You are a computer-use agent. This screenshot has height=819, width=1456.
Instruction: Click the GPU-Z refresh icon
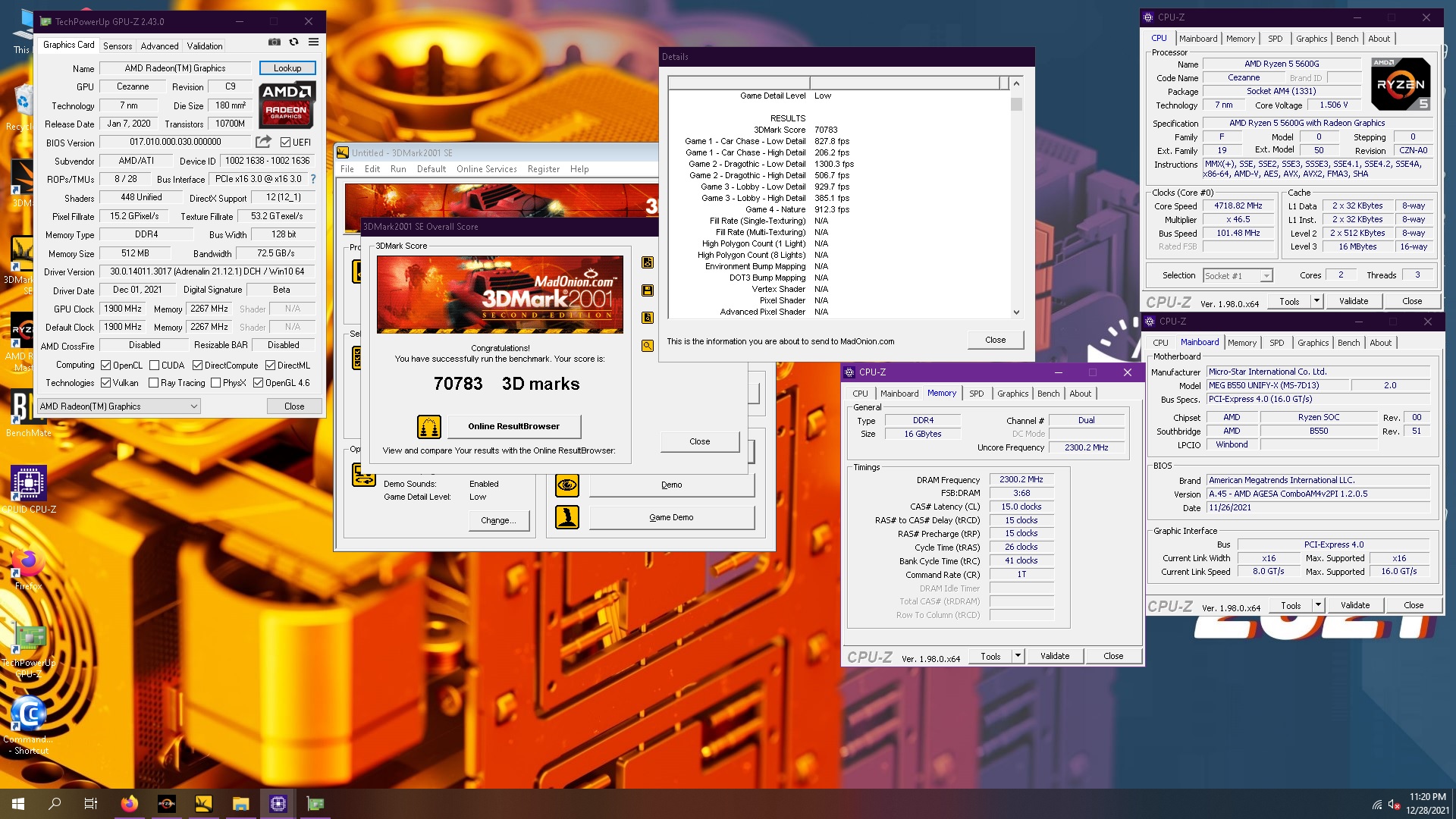click(293, 42)
